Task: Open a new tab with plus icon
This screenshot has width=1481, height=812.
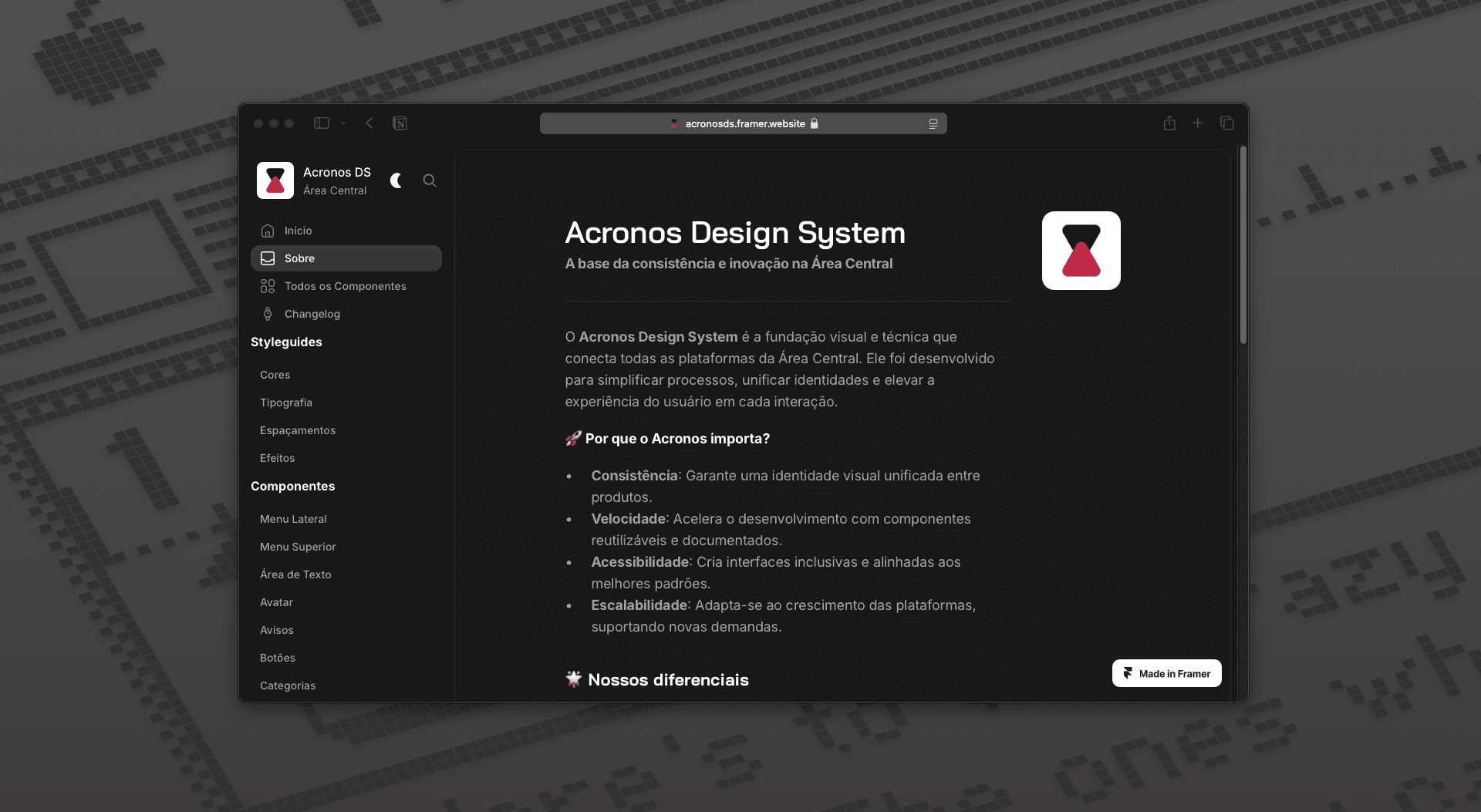Action: click(1198, 123)
